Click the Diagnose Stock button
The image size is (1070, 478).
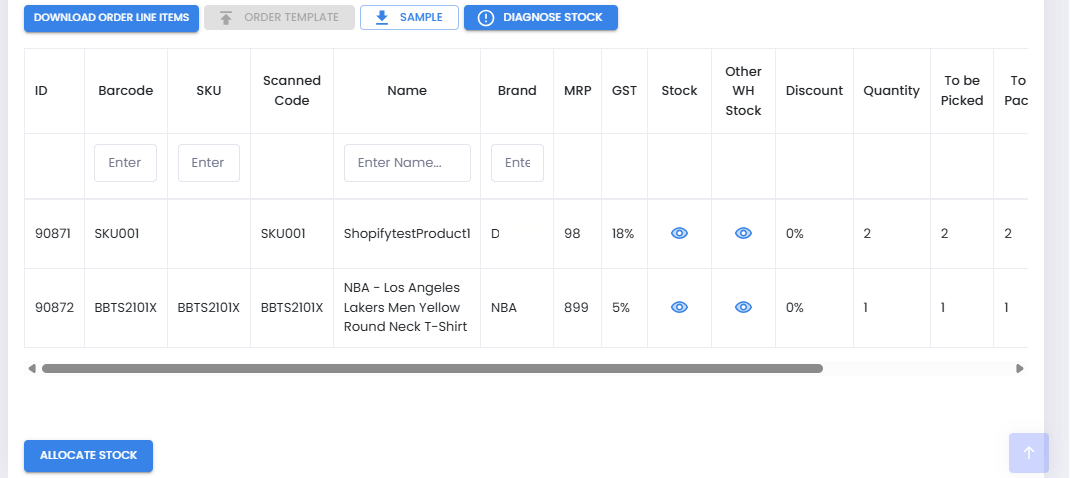[540, 18]
